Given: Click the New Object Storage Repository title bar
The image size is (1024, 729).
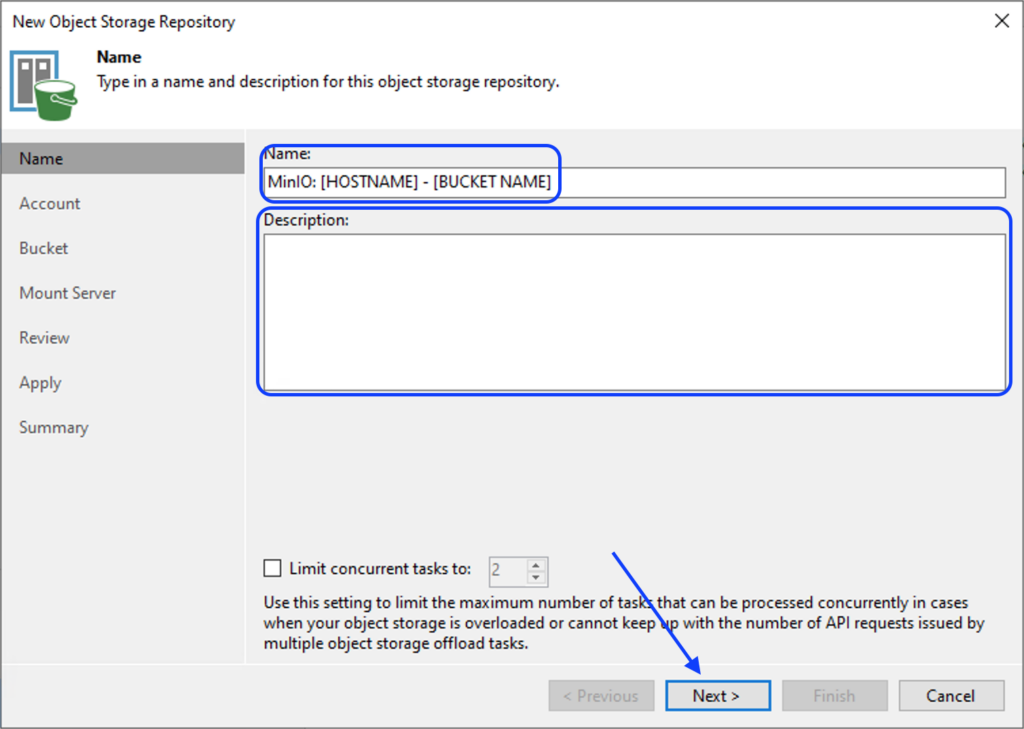Looking at the screenshot, I should [x=400, y=20].
